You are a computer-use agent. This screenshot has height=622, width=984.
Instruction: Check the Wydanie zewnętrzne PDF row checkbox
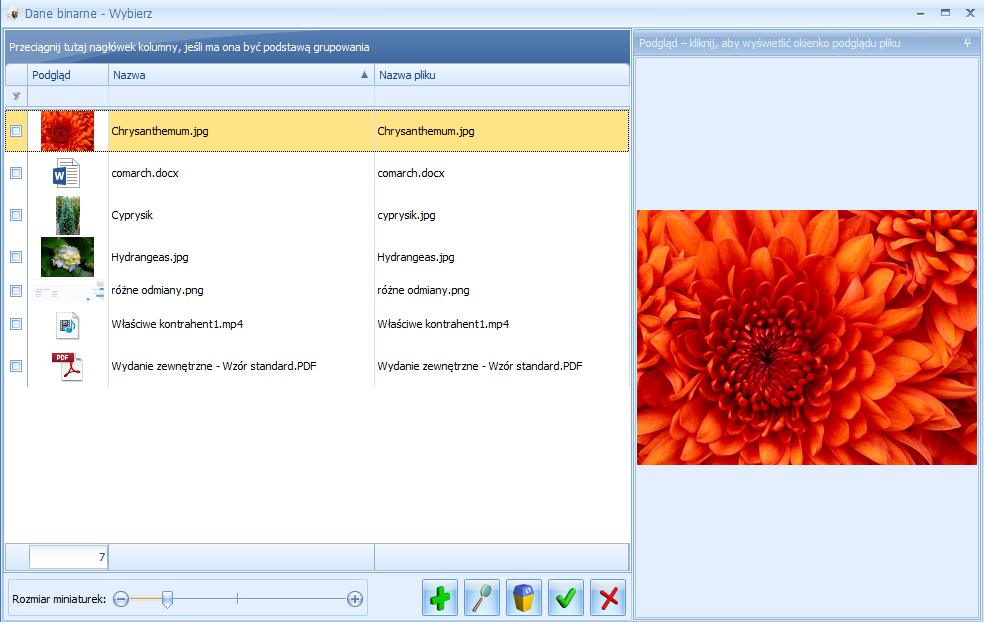pos(16,366)
